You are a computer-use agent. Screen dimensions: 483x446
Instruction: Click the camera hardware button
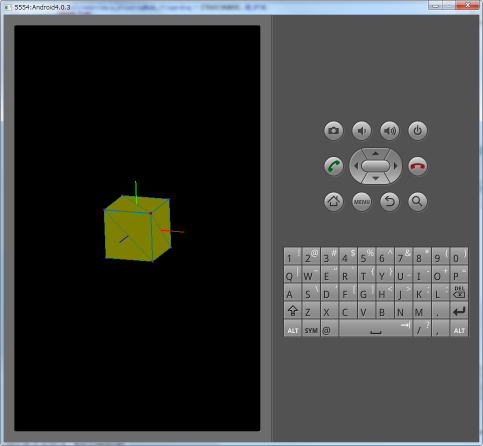pos(334,130)
